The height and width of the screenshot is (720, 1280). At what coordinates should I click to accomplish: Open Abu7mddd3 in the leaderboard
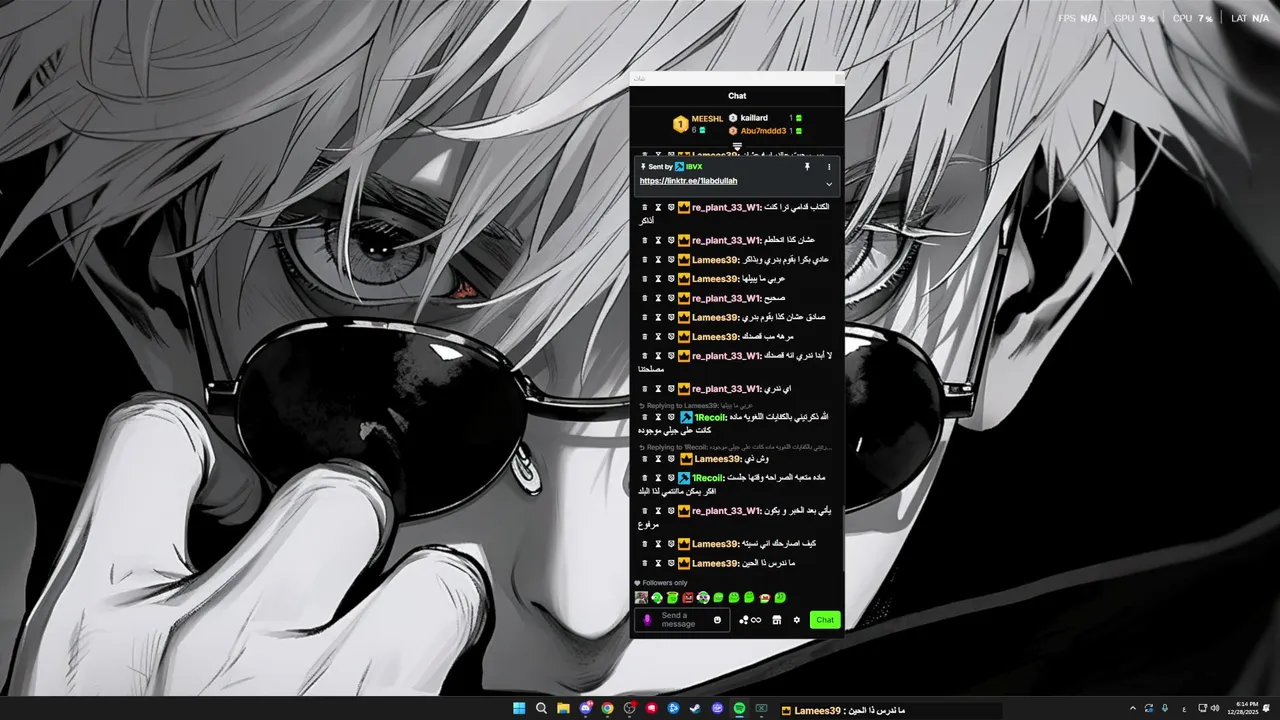coord(763,131)
